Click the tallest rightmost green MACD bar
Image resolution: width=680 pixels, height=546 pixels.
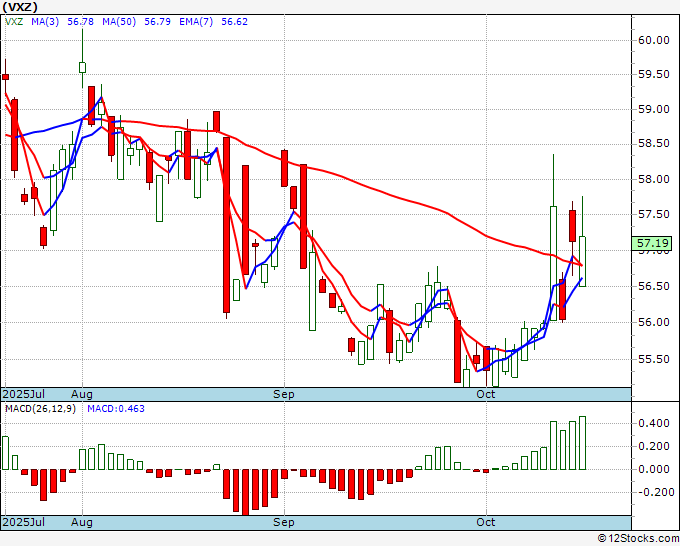582,443
